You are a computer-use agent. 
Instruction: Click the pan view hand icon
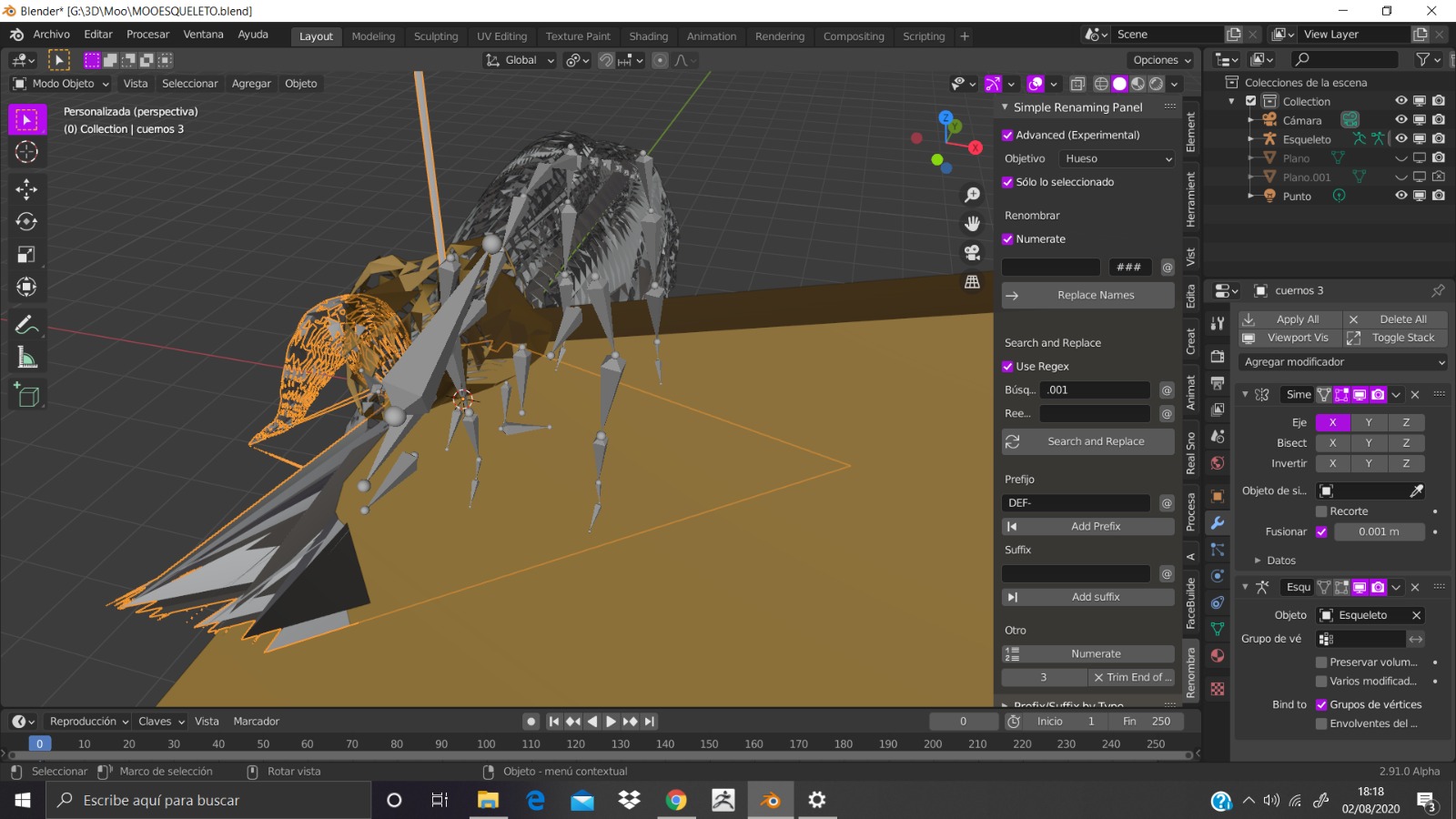pyautogui.click(x=972, y=224)
